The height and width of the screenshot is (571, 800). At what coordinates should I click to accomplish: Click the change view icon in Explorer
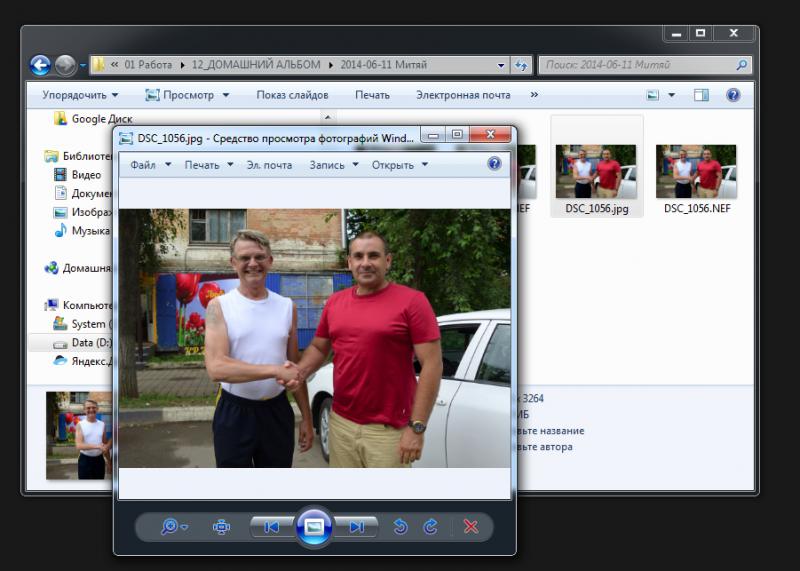point(653,95)
